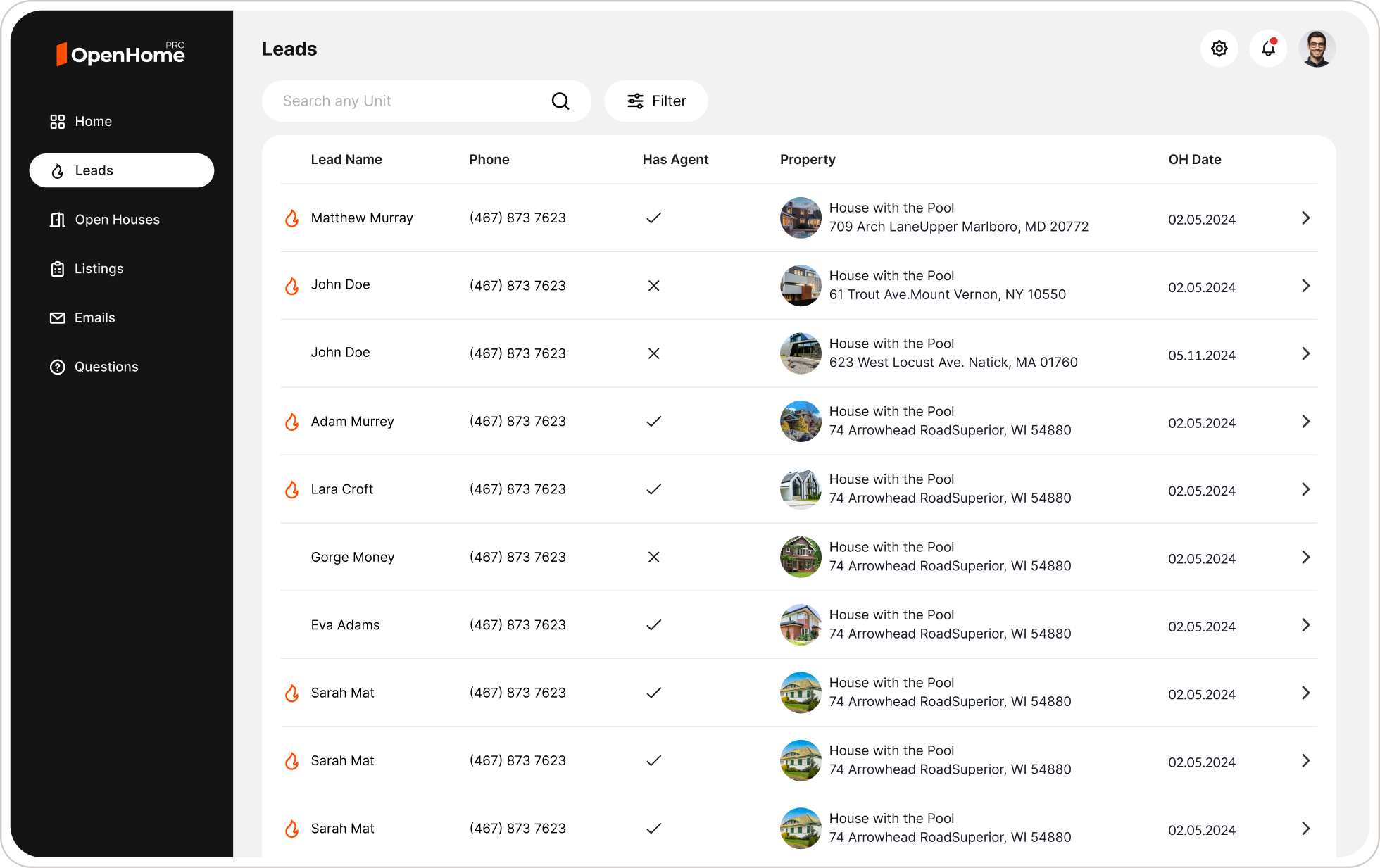Click the flame icon beside Matthew Murray
This screenshot has height=868, width=1380.
click(x=291, y=218)
